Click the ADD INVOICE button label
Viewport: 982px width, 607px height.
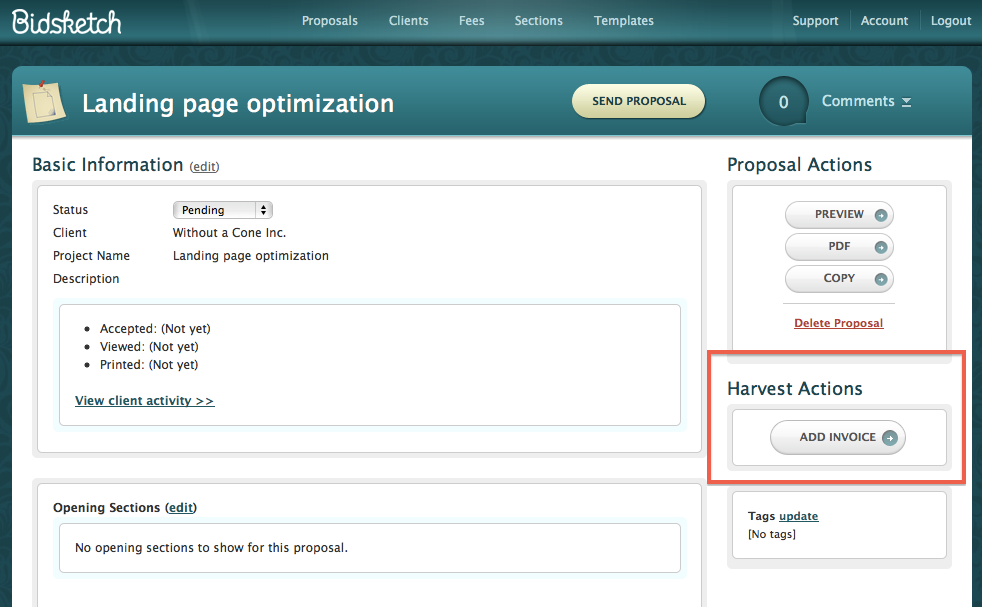[x=837, y=437]
